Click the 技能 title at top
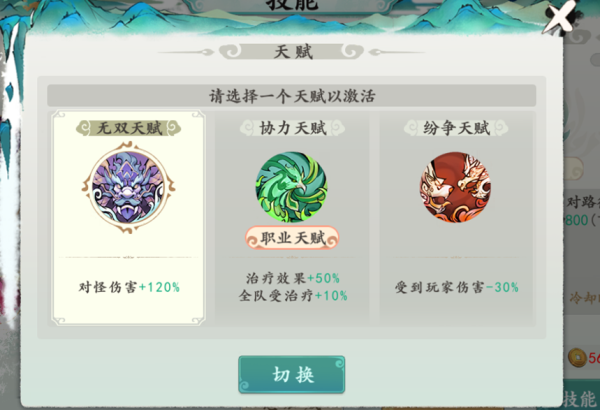The width and height of the screenshot is (600, 410). point(292,5)
